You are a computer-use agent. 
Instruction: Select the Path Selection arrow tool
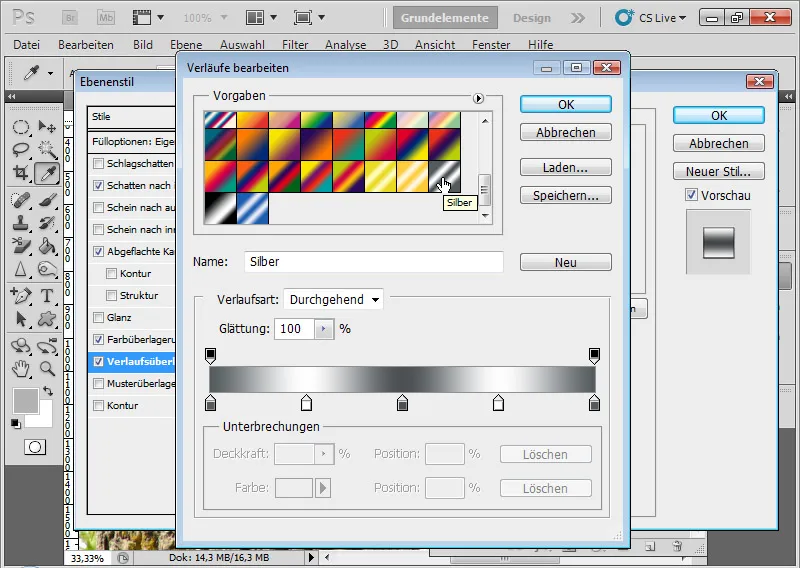tap(21, 319)
